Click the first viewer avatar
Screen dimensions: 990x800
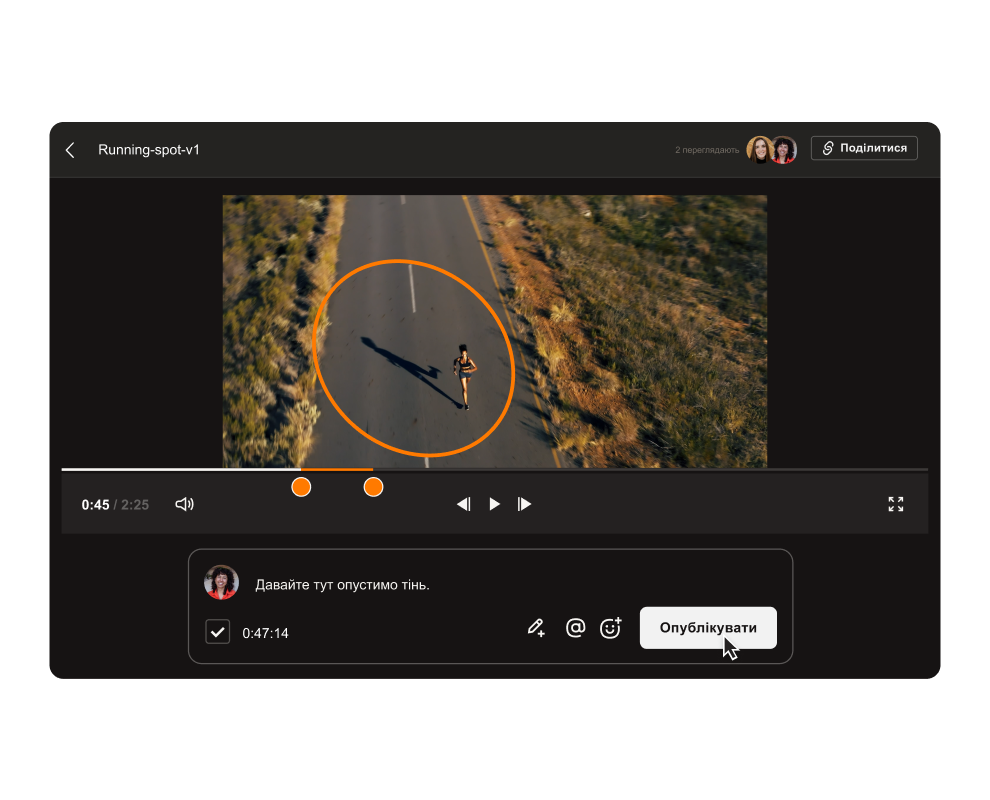(x=759, y=149)
